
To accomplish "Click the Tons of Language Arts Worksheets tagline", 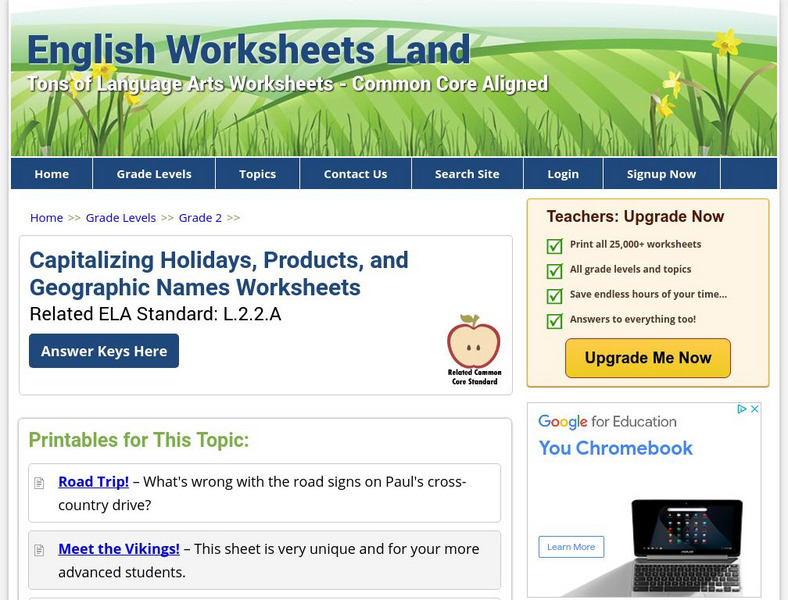I will (287, 84).
